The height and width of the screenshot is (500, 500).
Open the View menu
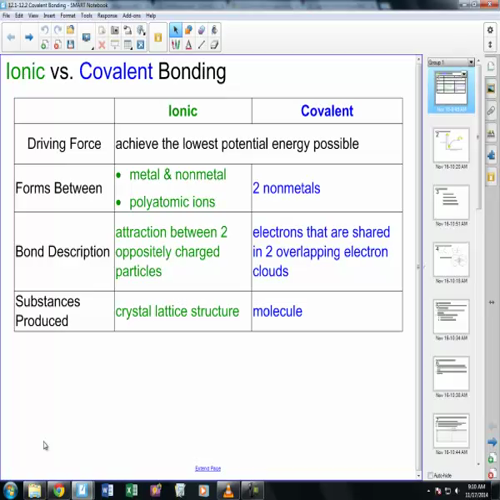[33, 16]
